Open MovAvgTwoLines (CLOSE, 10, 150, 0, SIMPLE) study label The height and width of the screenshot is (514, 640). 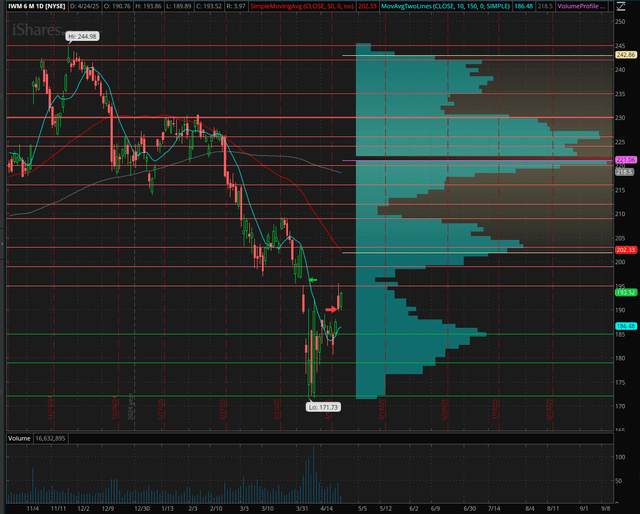[x=445, y=6]
